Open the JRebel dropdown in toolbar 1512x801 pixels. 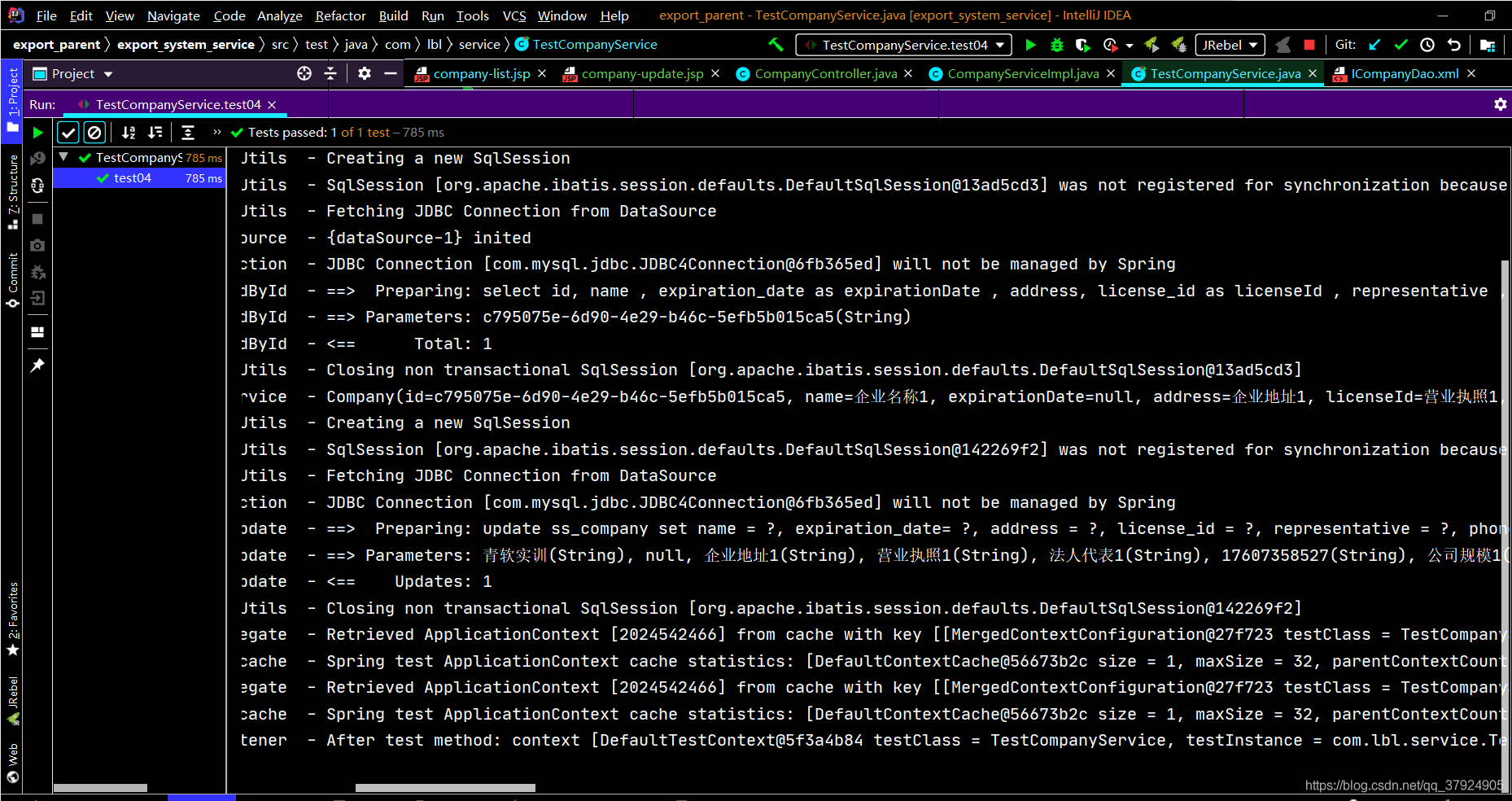(x=1229, y=45)
